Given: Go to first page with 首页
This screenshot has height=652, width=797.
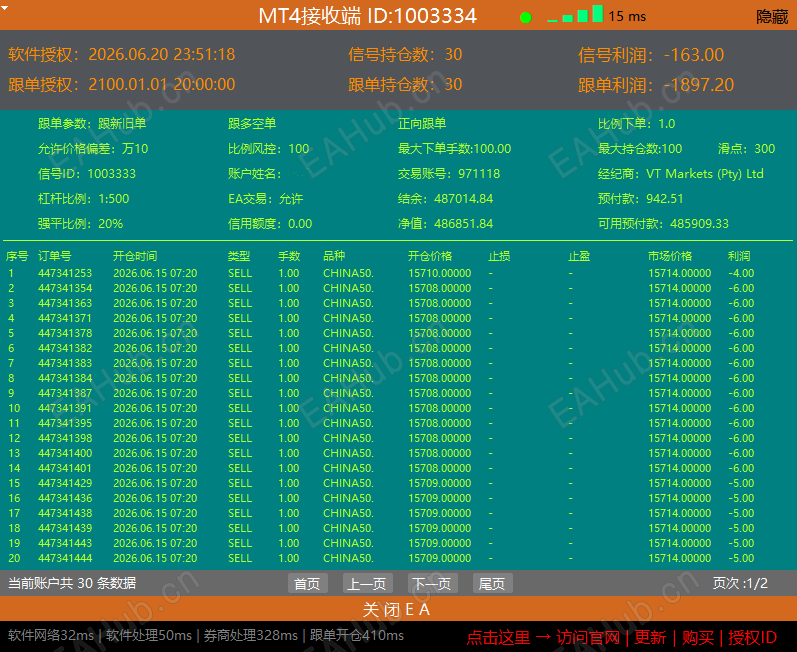Looking at the screenshot, I should pos(308,583).
